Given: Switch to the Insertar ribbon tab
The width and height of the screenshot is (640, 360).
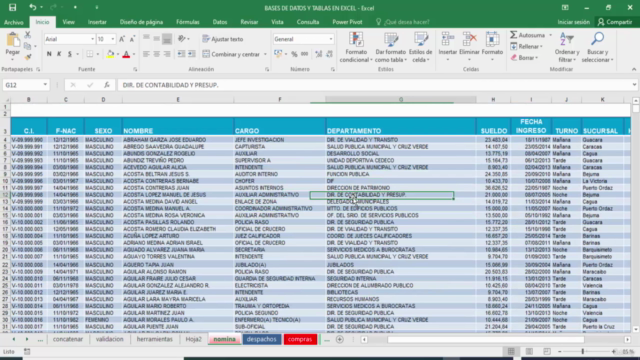Looking at the screenshot, I should [97, 22].
